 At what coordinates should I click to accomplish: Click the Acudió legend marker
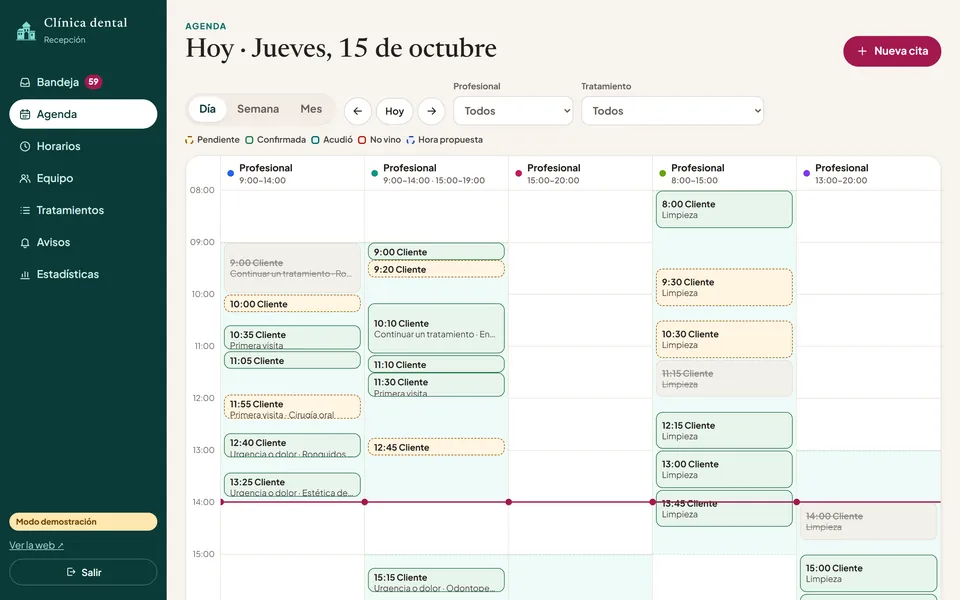coord(315,140)
